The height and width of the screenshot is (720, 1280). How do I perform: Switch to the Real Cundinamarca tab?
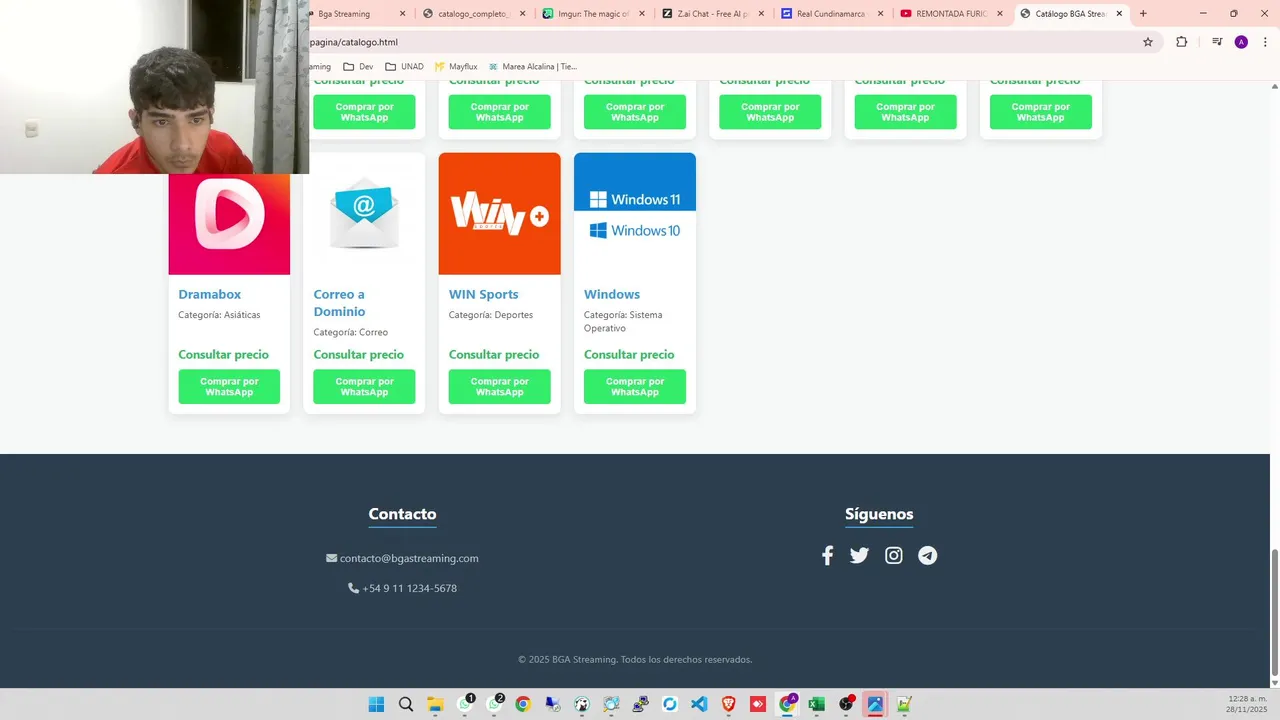831,14
